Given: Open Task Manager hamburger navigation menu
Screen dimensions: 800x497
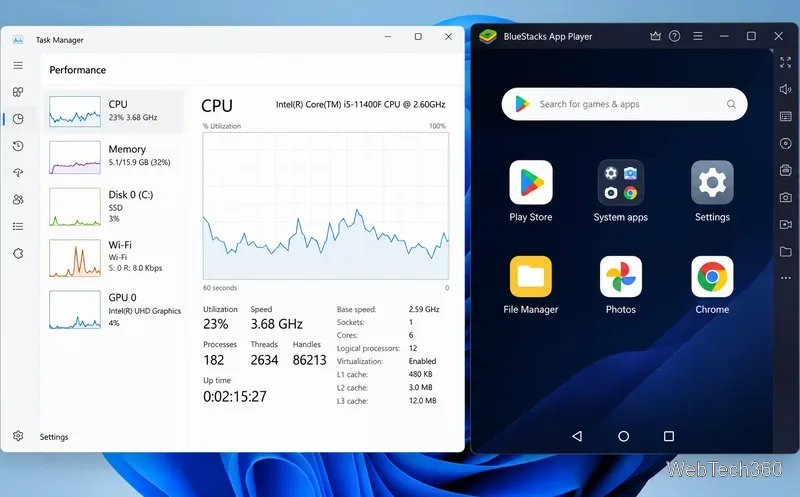Looking at the screenshot, I should coord(18,65).
